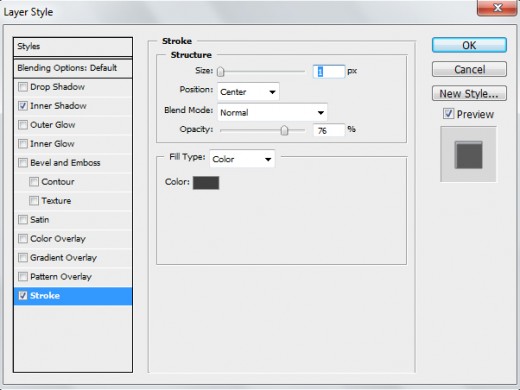
Task: Tick the Color Overlay checkbox
Action: (x=23, y=239)
